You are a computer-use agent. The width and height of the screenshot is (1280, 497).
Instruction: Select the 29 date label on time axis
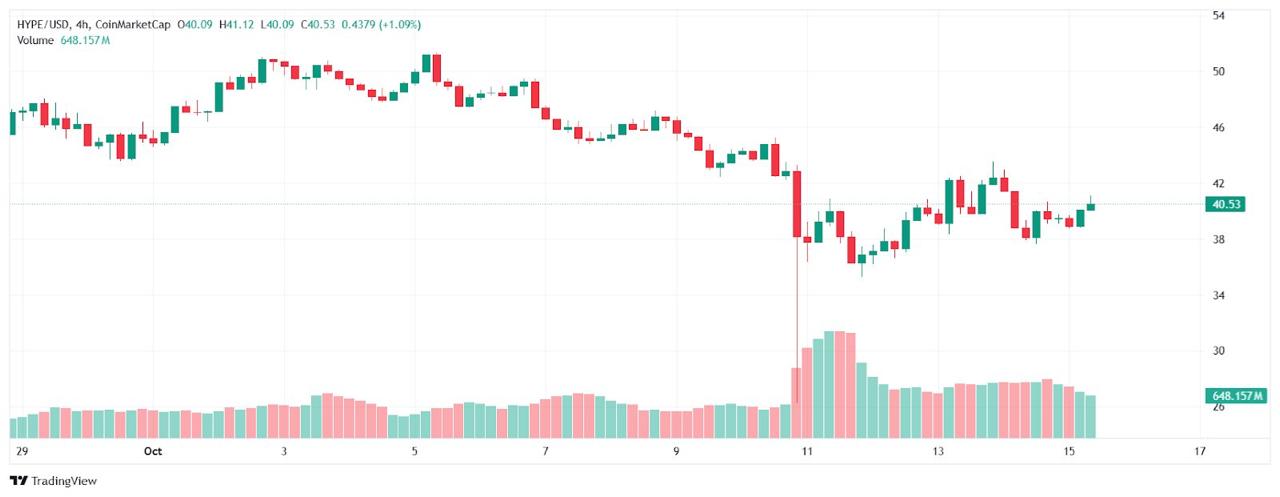[x=21, y=452]
